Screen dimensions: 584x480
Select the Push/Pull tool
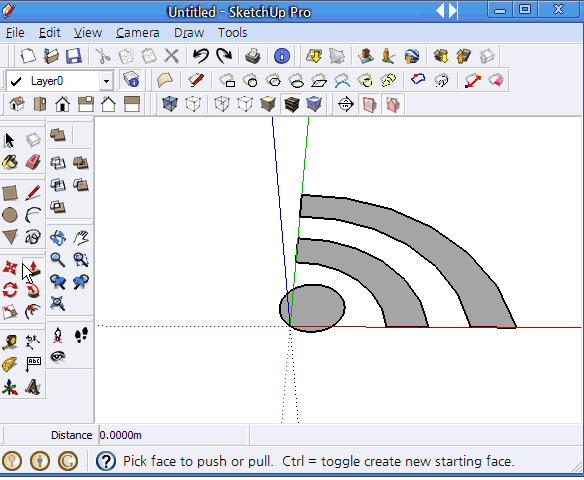click(33, 268)
